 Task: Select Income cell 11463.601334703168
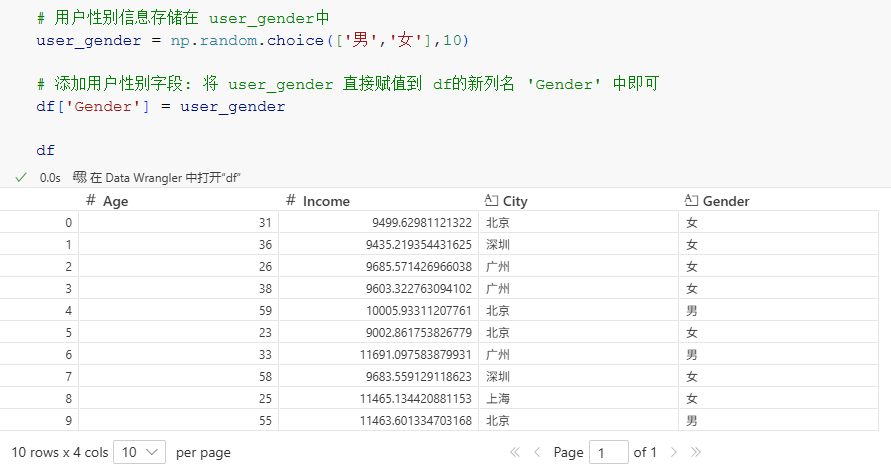[x=378, y=420]
